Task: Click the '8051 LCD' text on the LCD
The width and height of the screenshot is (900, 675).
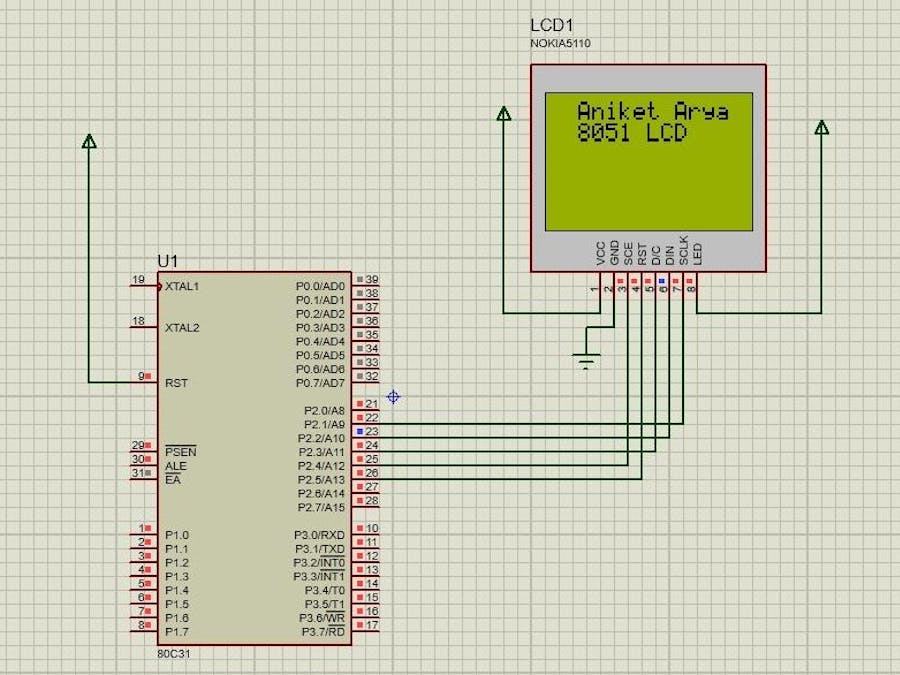Action: pyautogui.click(x=631, y=133)
